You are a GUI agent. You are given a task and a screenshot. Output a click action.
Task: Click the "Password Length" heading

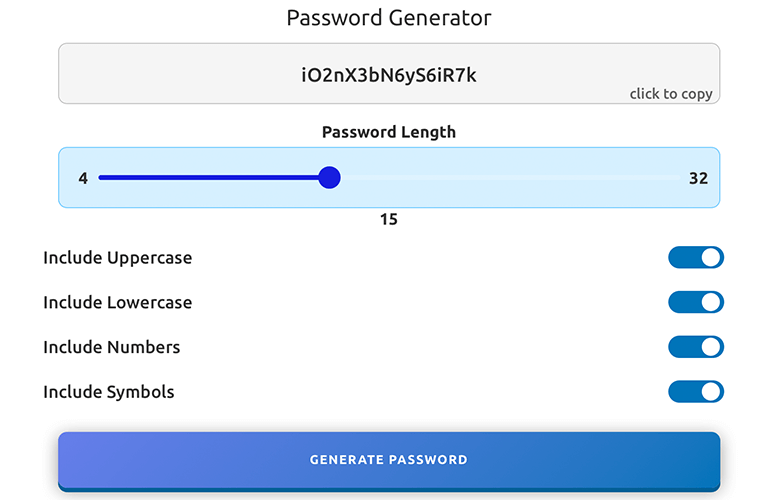(x=389, y=132)
